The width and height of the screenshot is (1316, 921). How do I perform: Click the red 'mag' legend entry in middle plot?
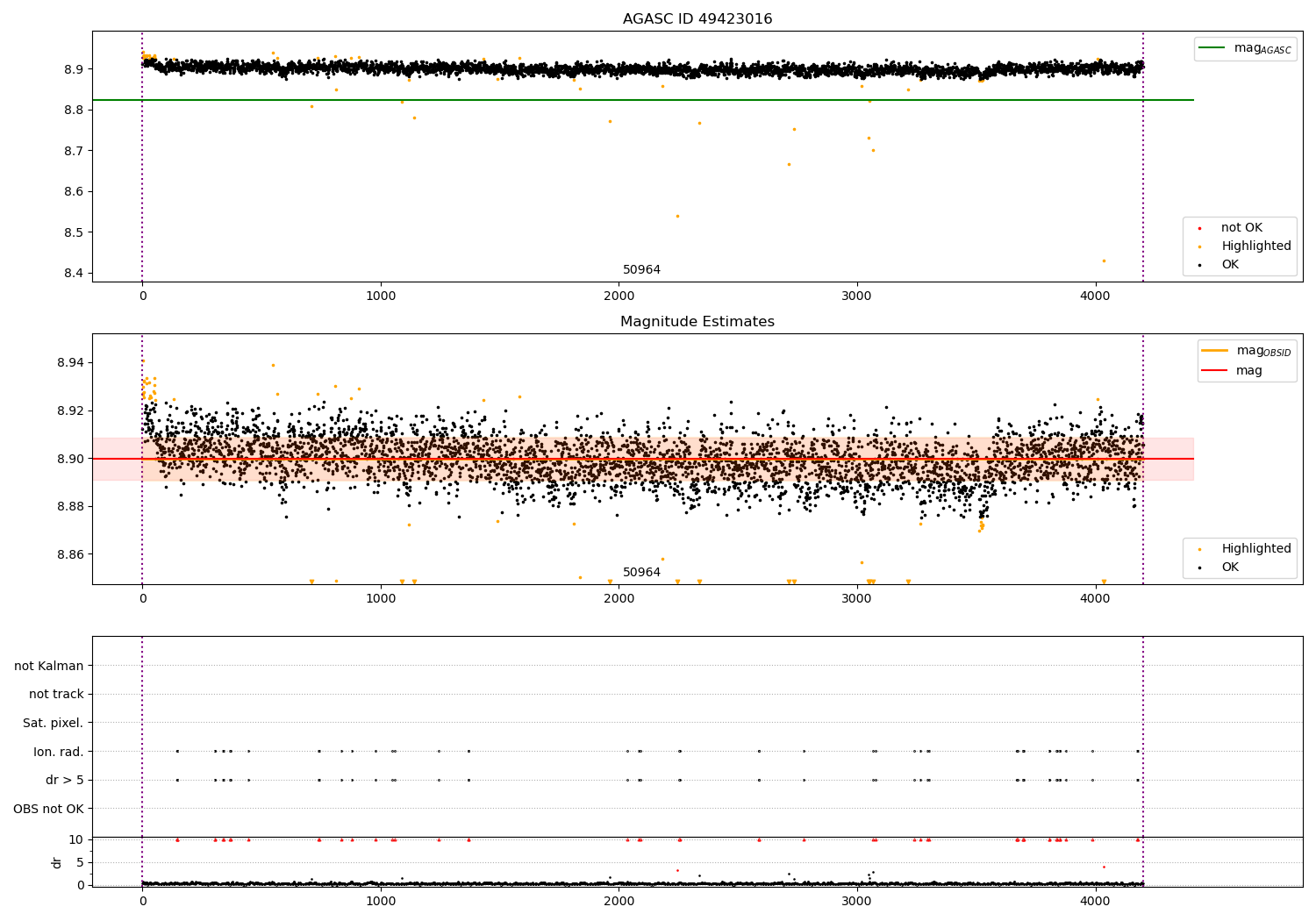(1233, 371)
